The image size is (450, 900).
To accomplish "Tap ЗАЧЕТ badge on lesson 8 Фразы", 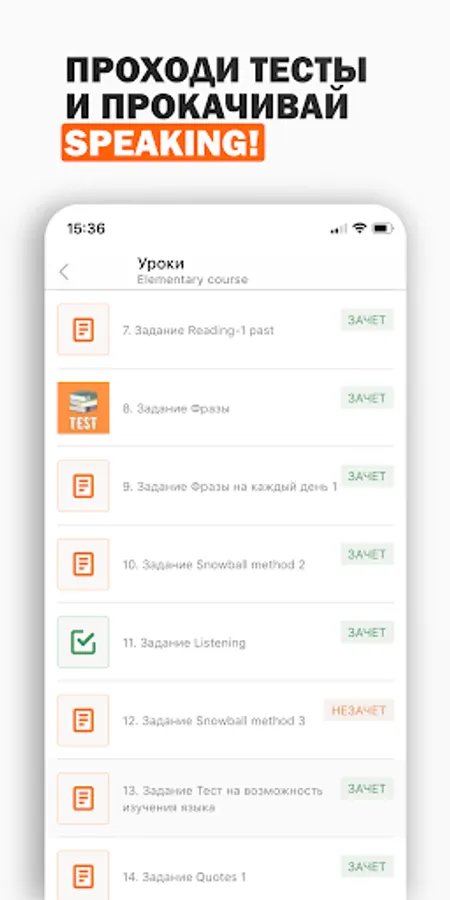I will coord(367,398).
